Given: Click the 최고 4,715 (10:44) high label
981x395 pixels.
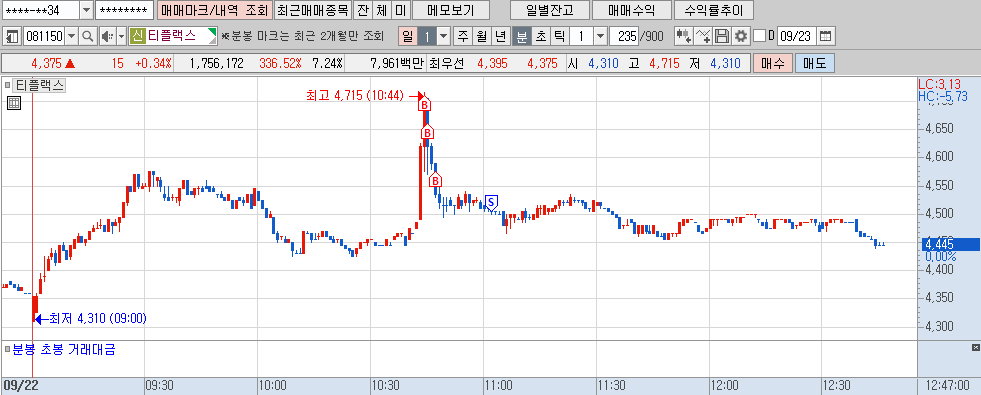Looking at the screenshot, I should pyautogui.click(x=354, y=96).
